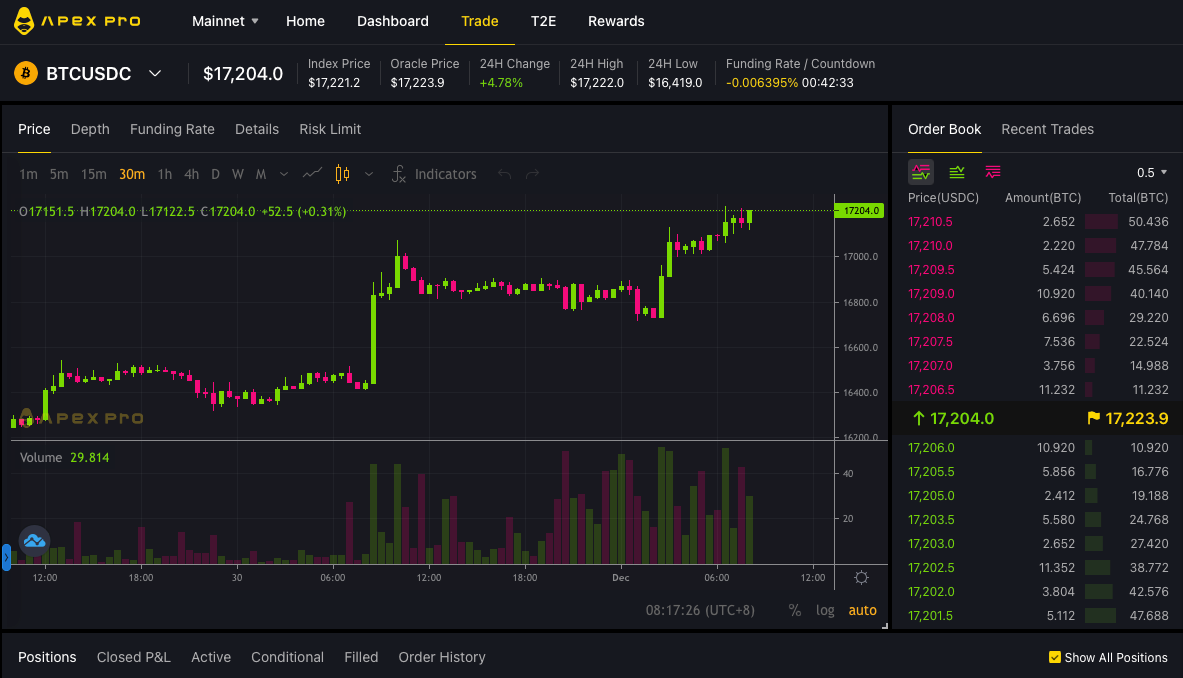Screen dimensions: 1183x678
Task: Click the Indicators button label
Action: coord(446,174)
